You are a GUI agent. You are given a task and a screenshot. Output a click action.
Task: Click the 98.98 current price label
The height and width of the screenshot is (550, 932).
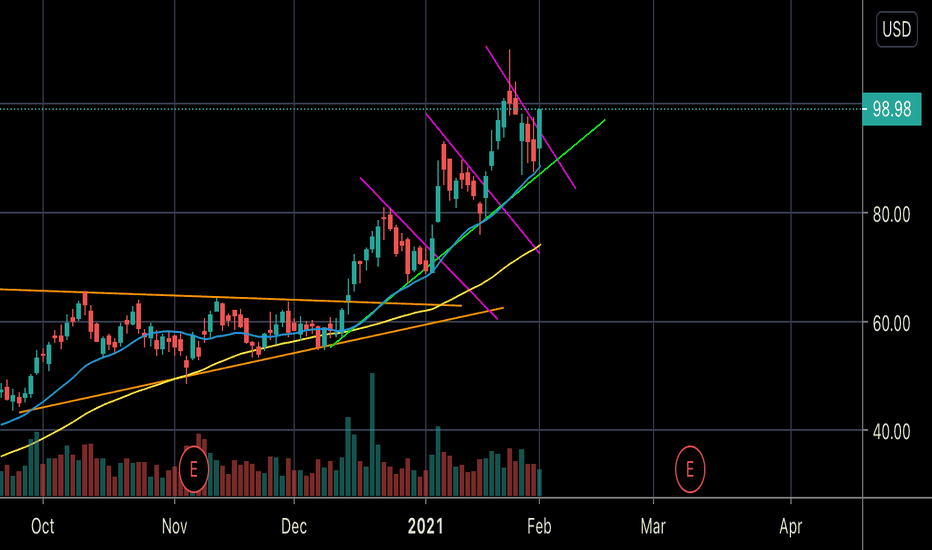click(x=892, y=109)
